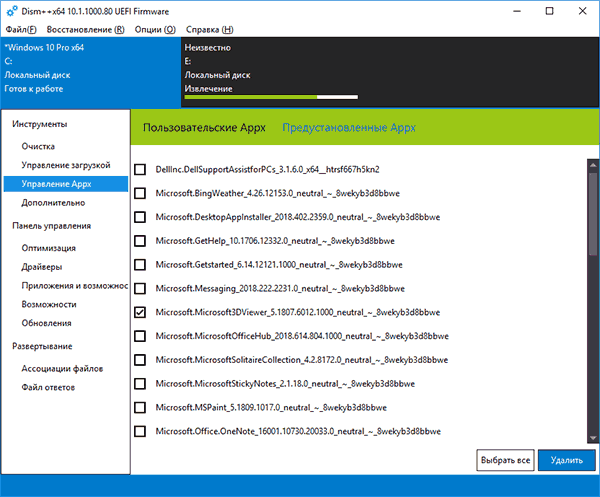Click the Панель управления section header
This screenshot has height=497, width=600.
tap(51, 225)
